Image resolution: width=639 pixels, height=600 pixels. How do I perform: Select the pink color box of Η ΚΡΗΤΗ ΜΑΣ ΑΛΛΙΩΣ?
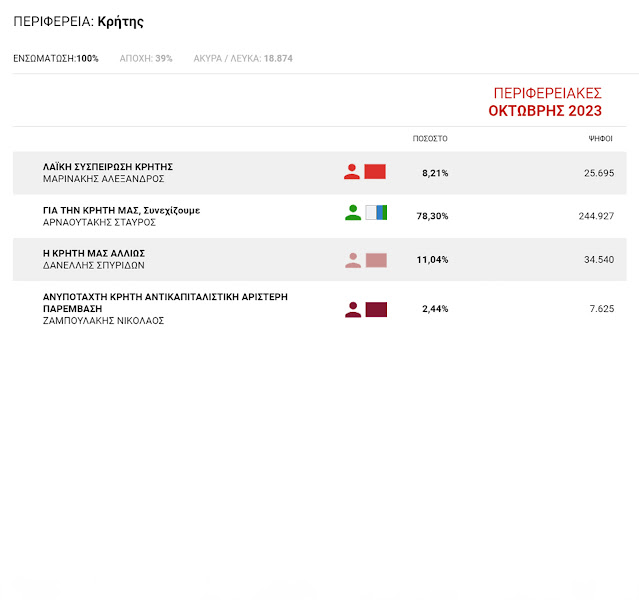coord(376,260)
